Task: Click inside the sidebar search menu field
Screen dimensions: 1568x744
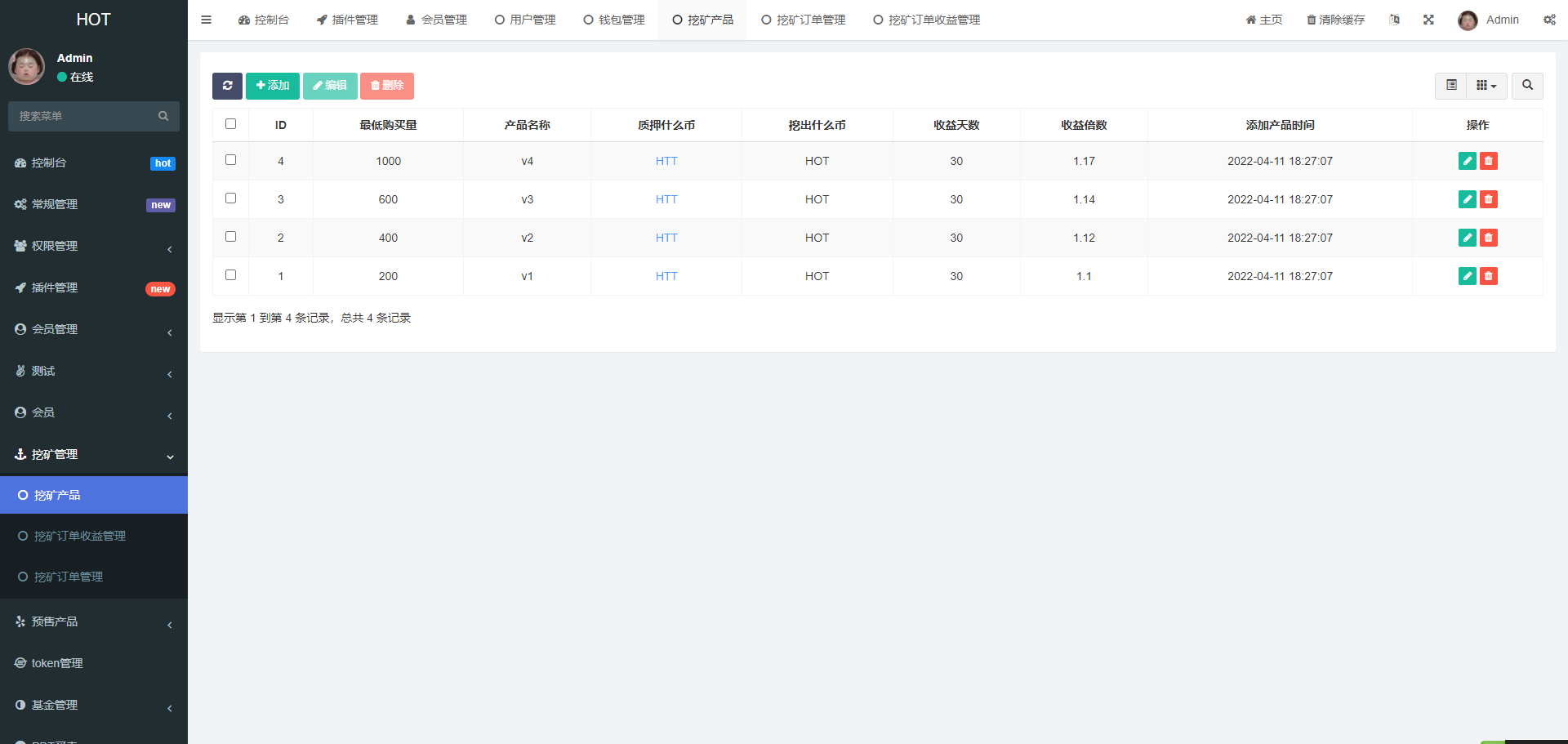Action: (82, 116)
